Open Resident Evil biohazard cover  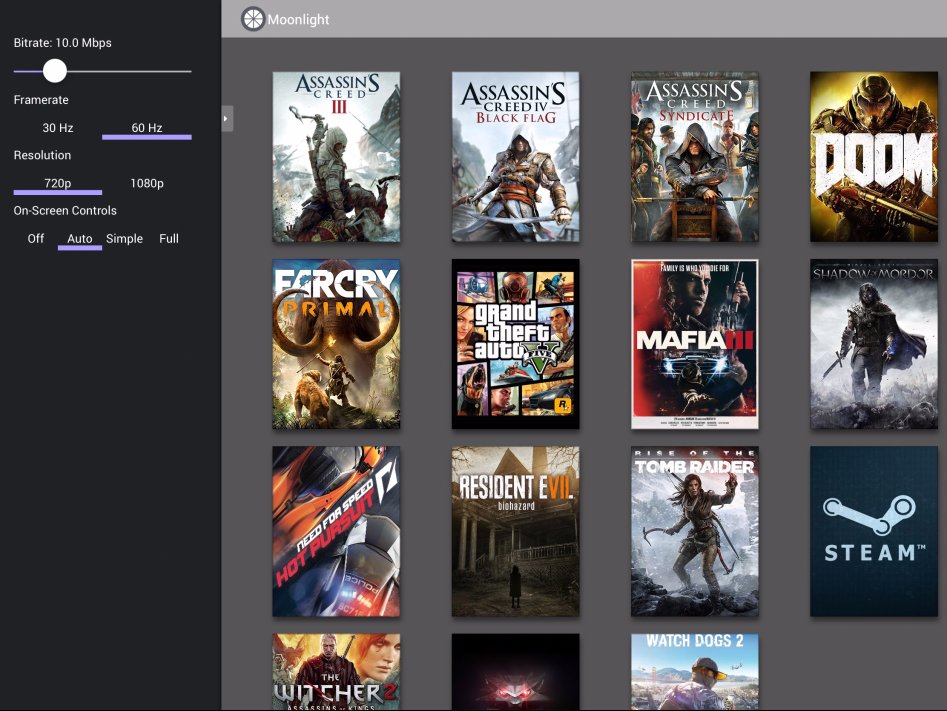coord(516,532)
